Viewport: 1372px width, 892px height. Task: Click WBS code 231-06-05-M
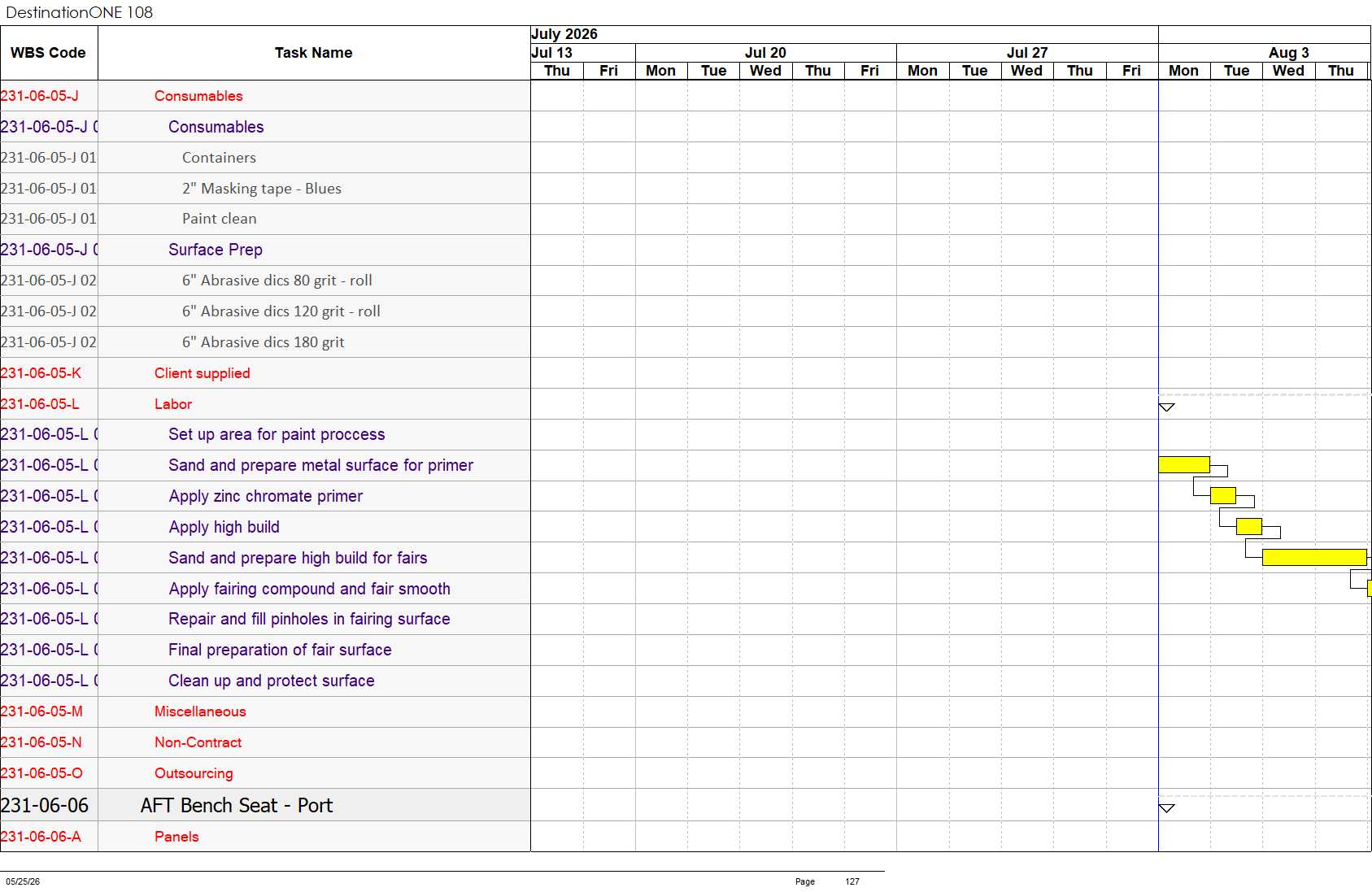[x=41, y=711]
